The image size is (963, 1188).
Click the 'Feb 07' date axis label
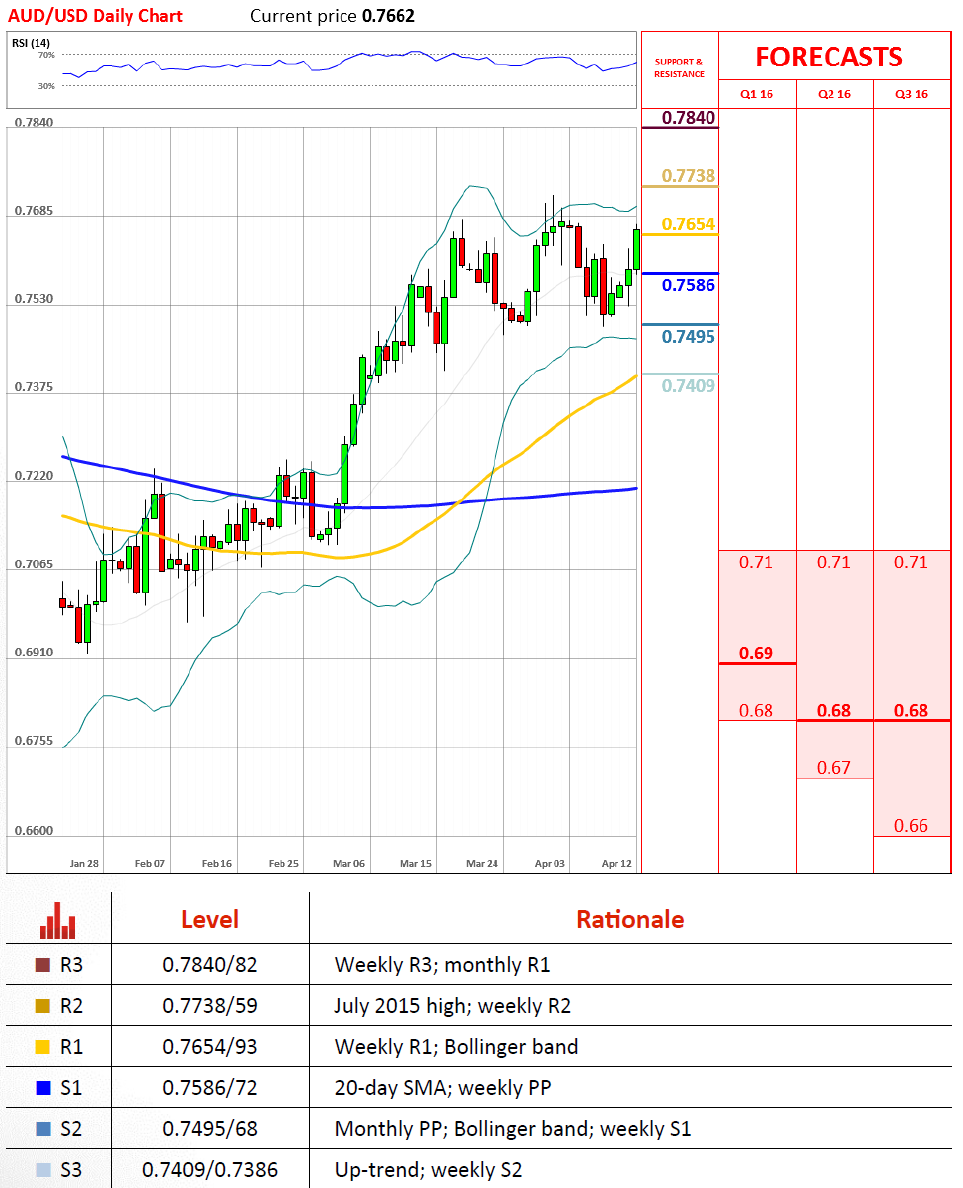pos(150,864)
